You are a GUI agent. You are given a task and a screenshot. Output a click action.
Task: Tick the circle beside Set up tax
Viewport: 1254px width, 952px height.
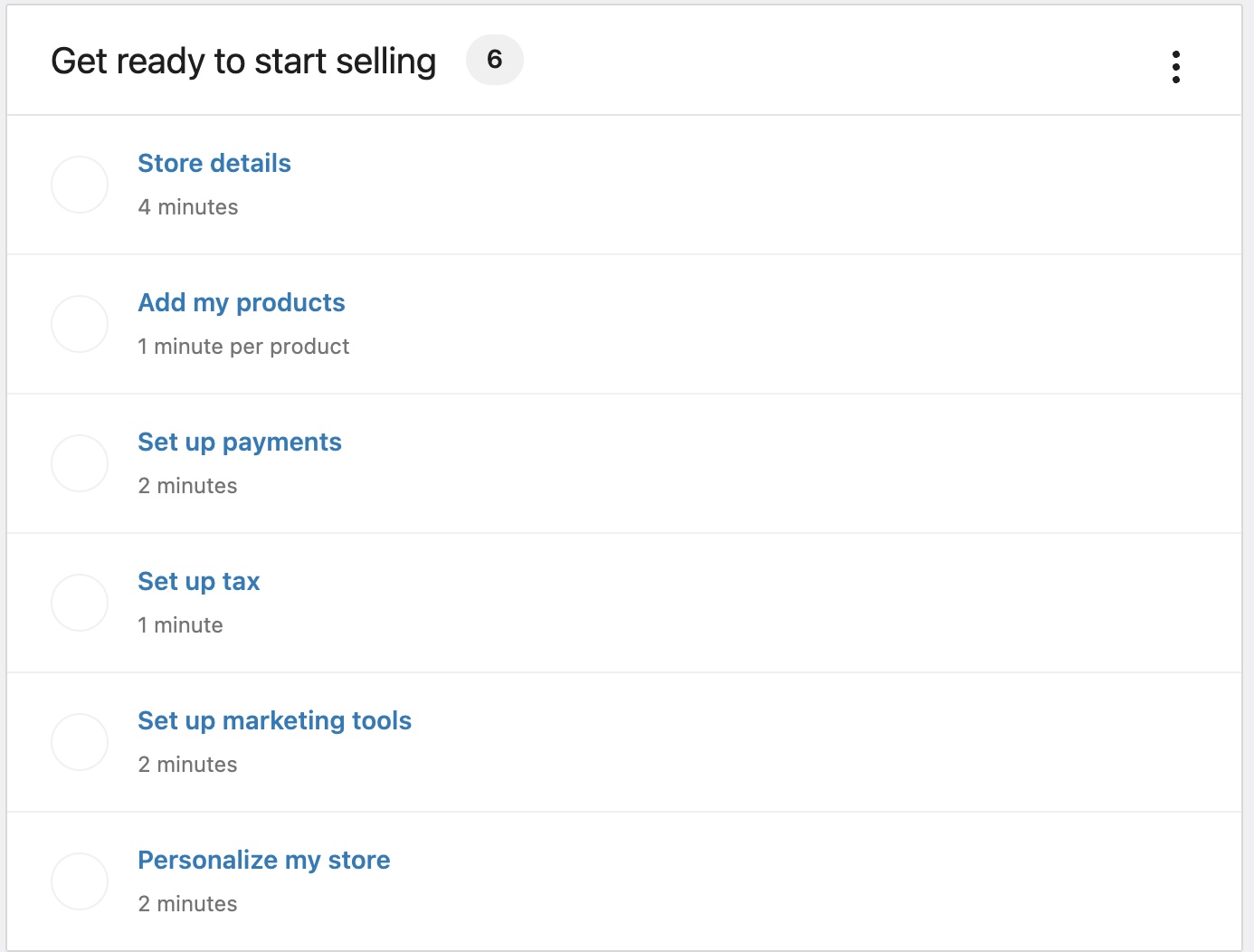[80, 602]
